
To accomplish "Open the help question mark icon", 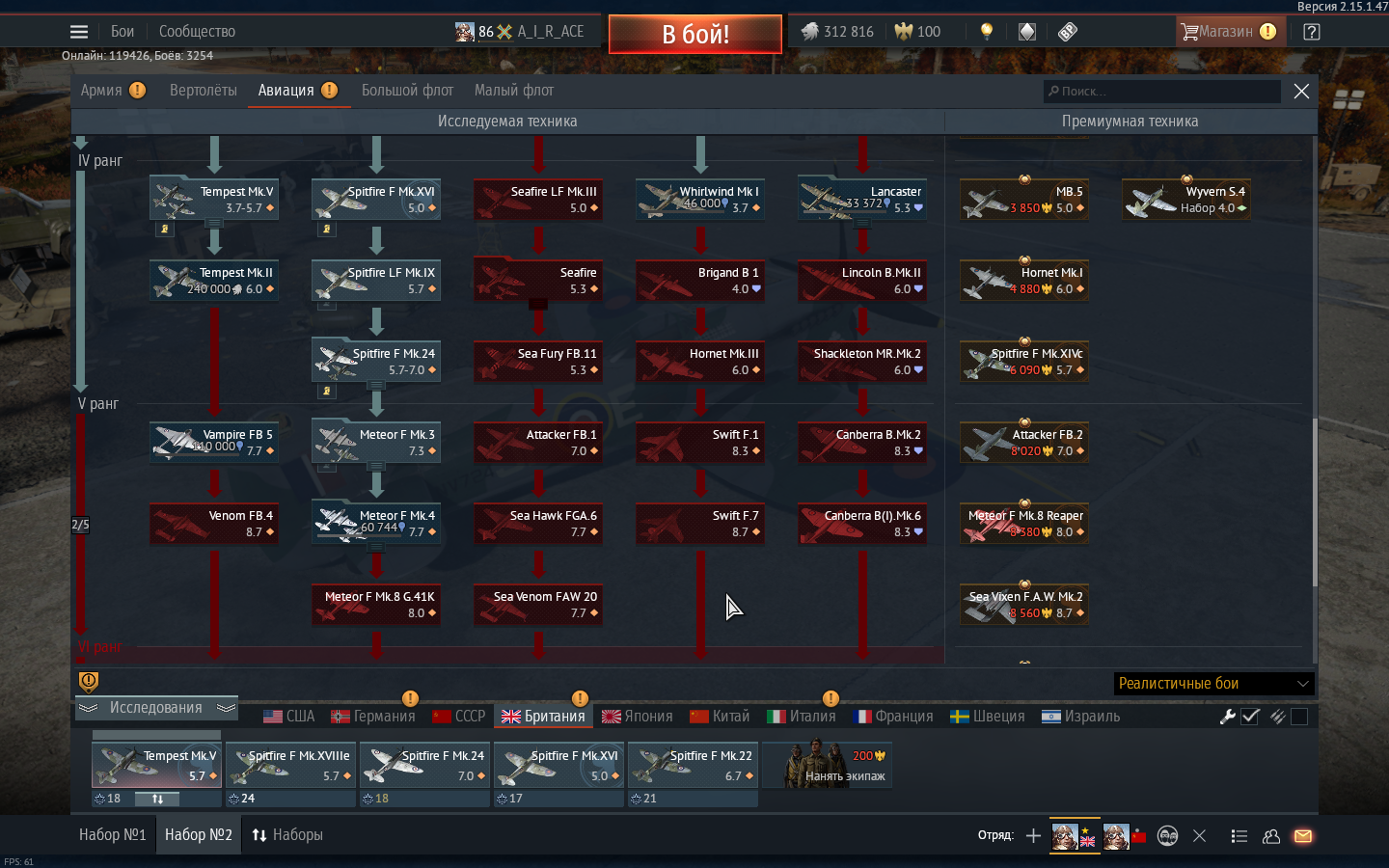I will 1312,32.
